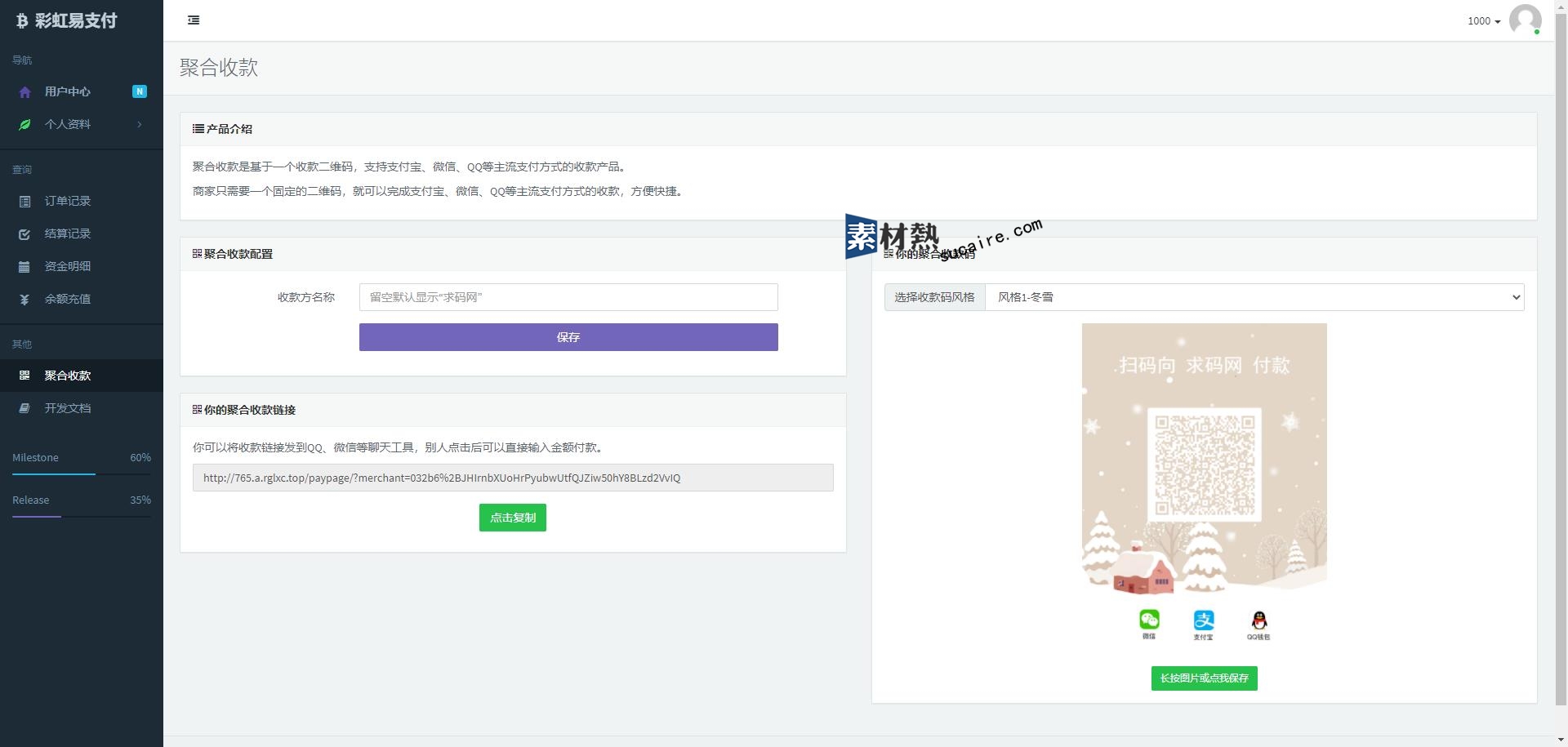Image resolution: width=1568 pixels, height=747 pixels.
Task: Open 开发文档 menu item
Action: coord(82,408)
